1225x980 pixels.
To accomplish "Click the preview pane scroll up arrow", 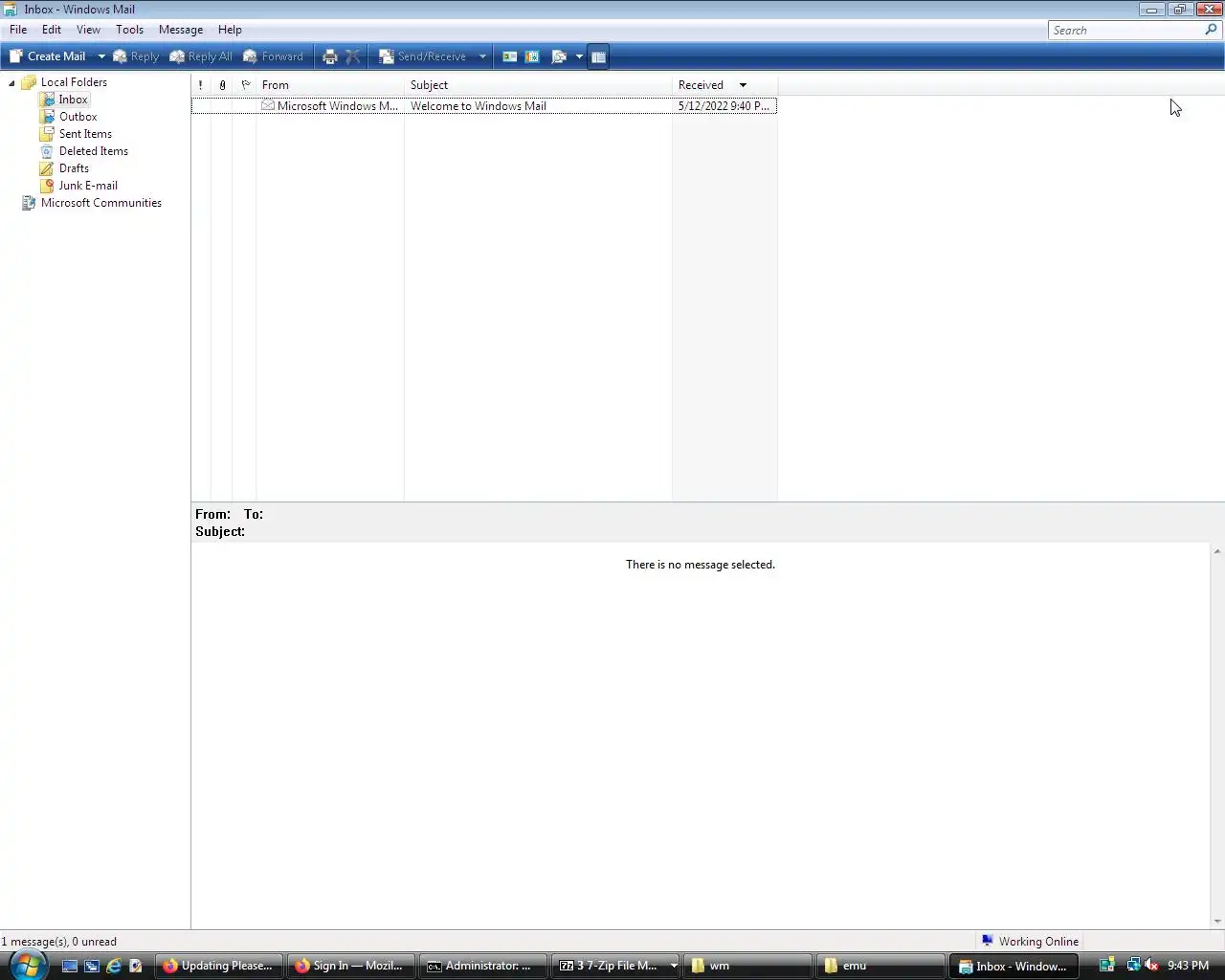I will point(1217,551).
